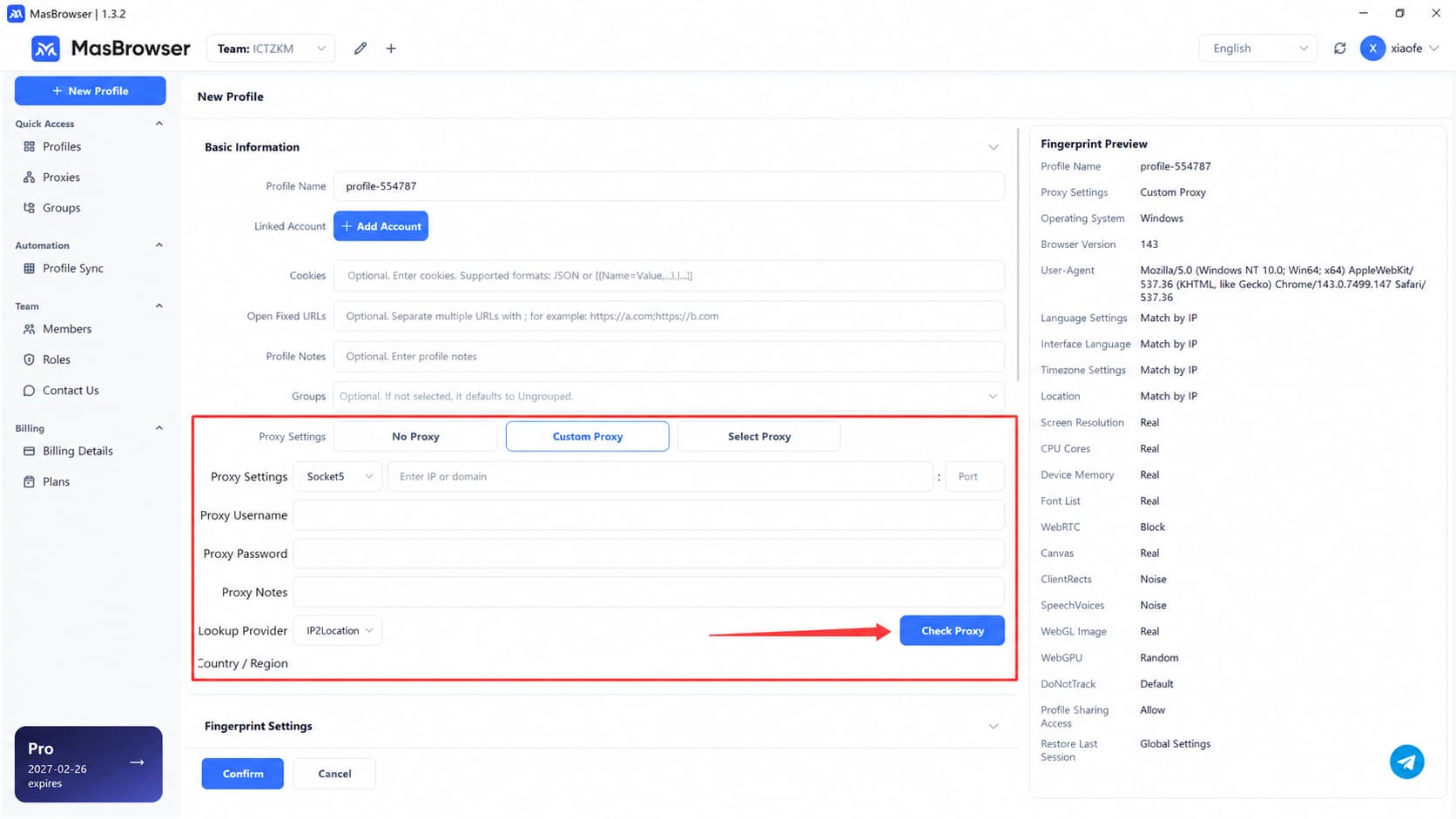Click the Contact Us chat icon
Viewport: 1456px width, 819px height.
(x=30, y=391)
